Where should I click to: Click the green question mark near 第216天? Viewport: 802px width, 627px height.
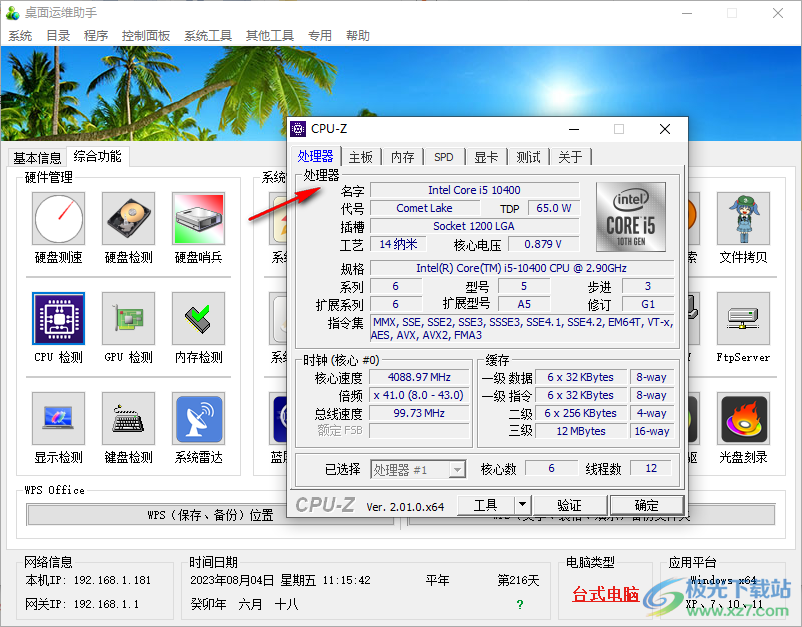click(520, 604)
